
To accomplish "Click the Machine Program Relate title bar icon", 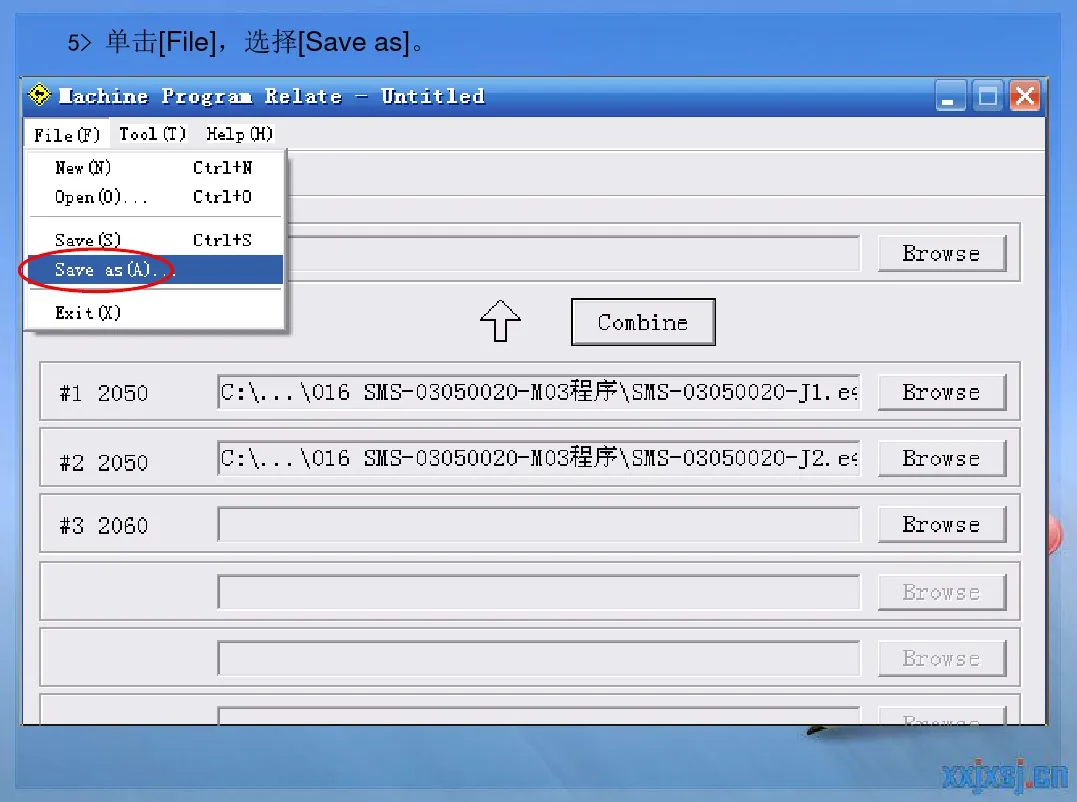I will [x=39, y=95].
